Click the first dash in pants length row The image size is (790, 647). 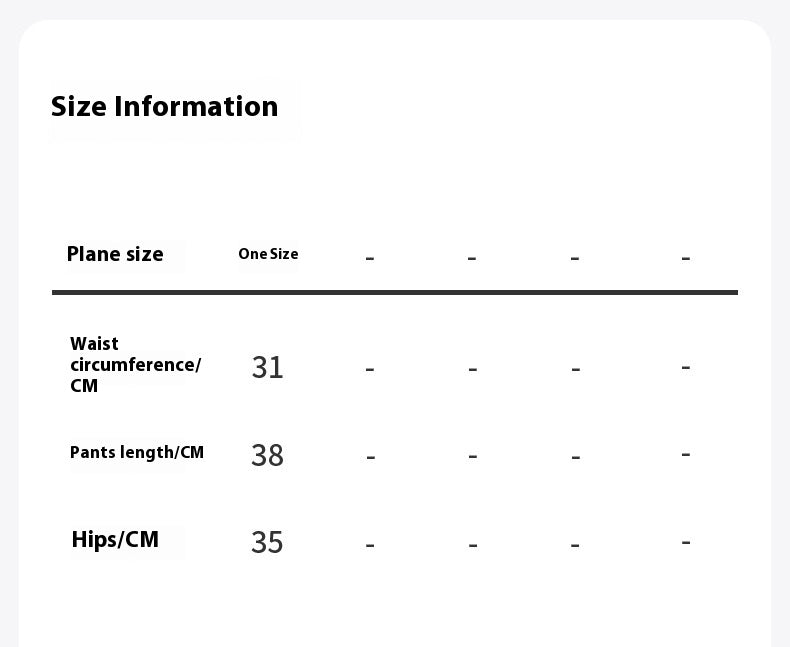click(x=371, y=456)
